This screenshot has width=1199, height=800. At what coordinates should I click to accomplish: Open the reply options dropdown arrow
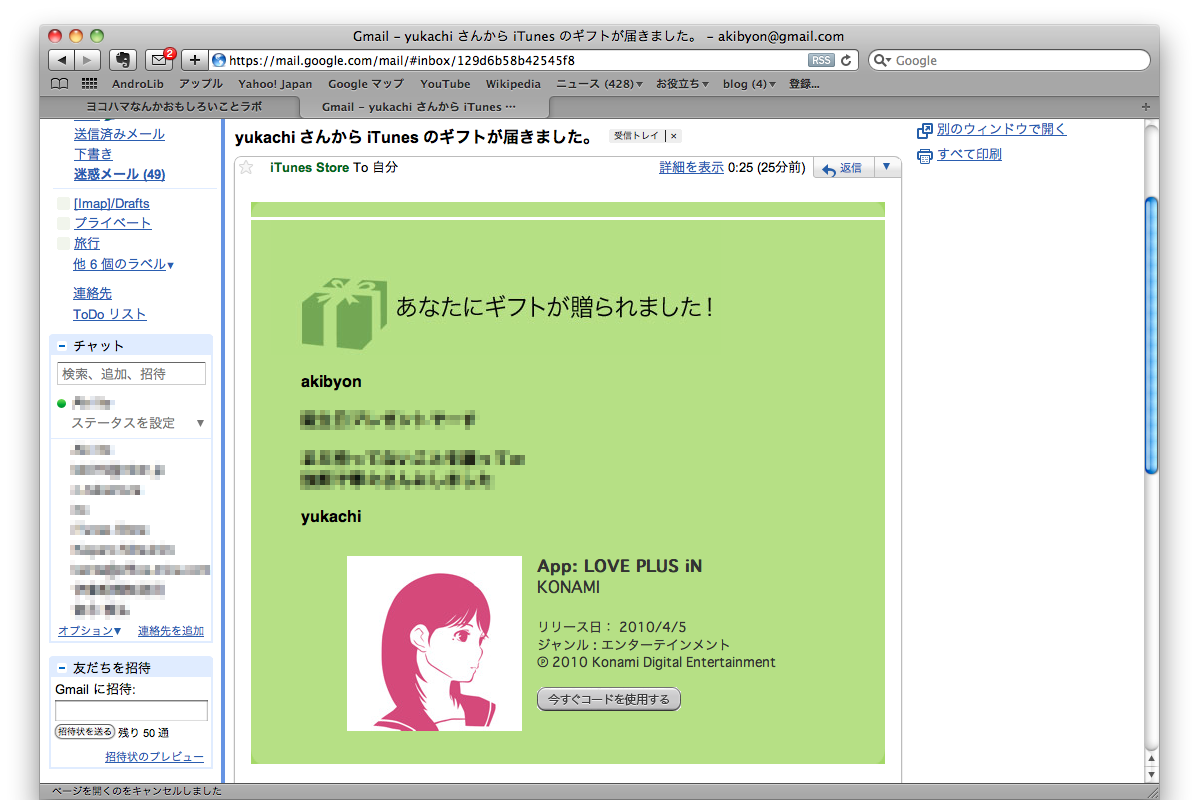886,167
